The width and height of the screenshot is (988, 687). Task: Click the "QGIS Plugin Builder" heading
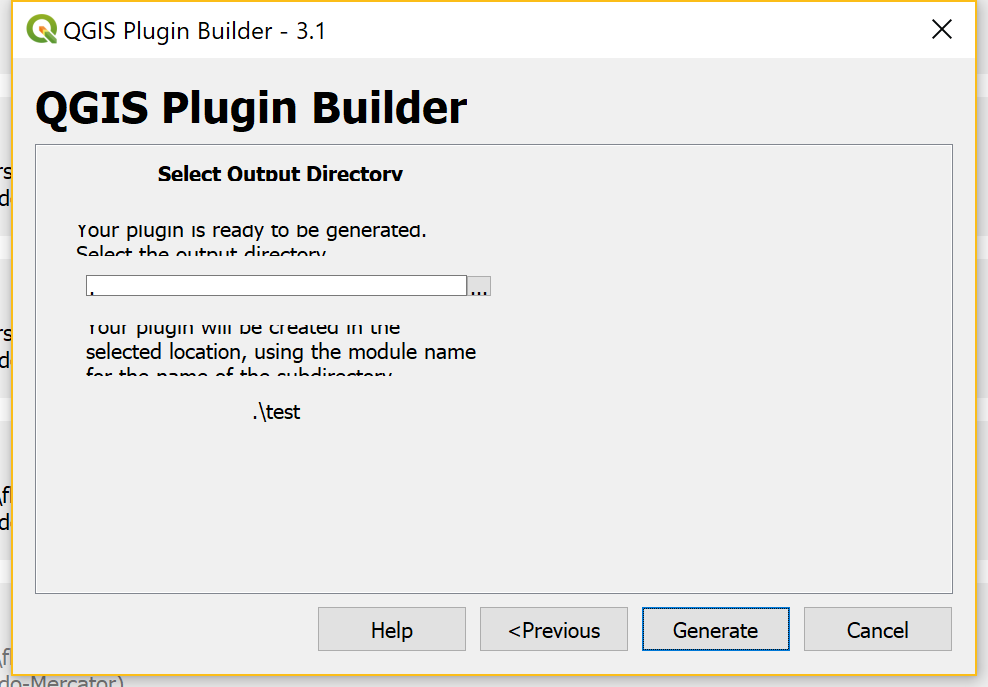coord(250,107)
